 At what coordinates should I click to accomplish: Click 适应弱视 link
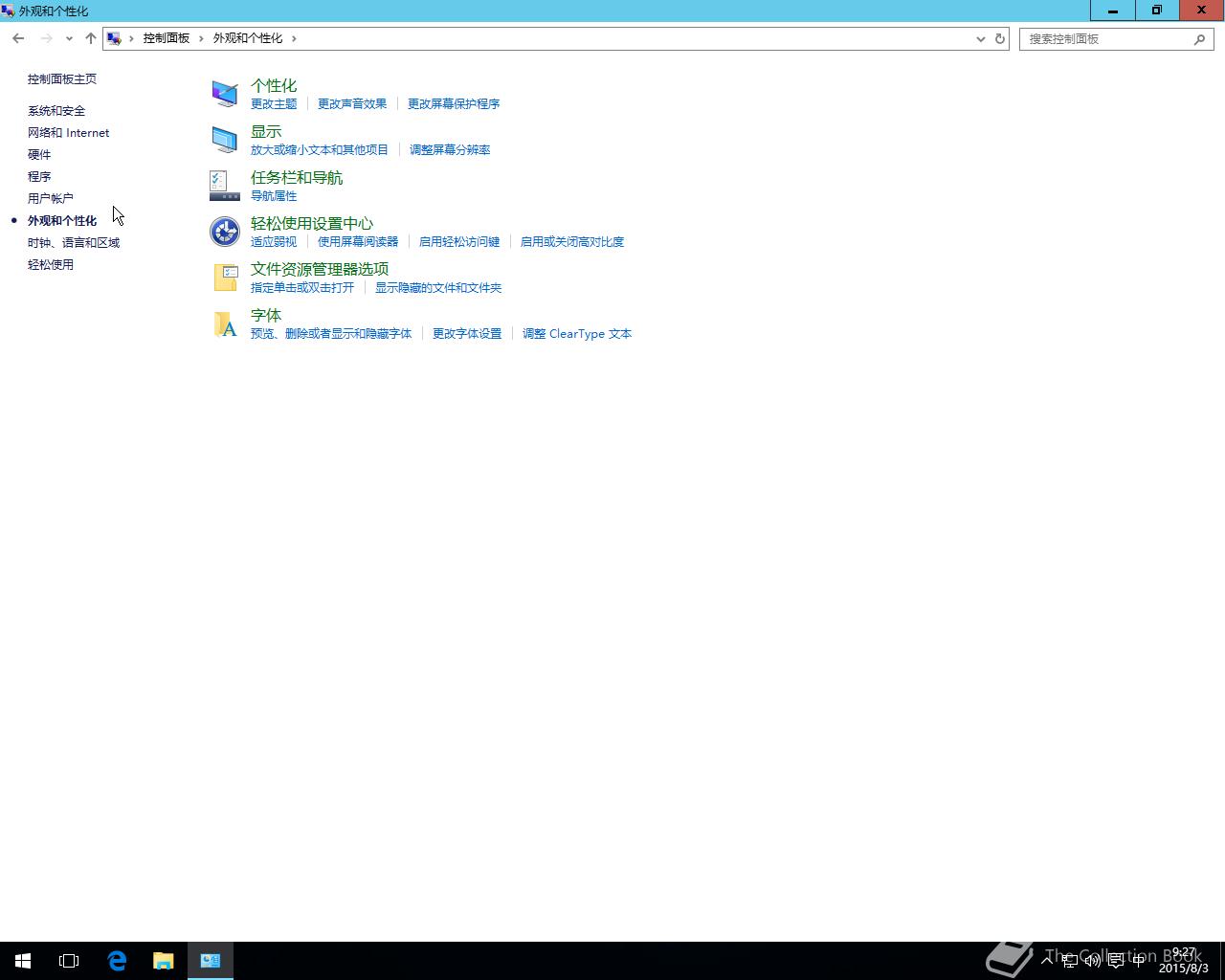[x=274, y=242]
